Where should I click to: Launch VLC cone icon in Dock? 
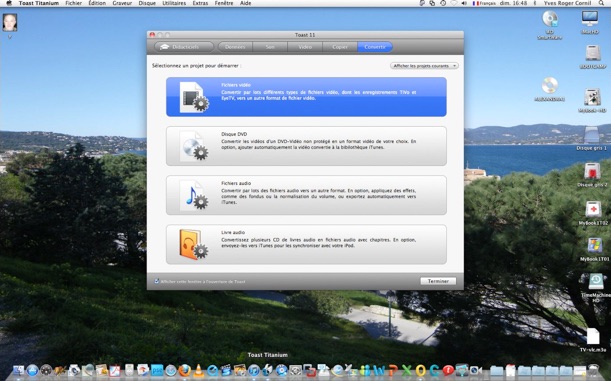pos(199,370)
